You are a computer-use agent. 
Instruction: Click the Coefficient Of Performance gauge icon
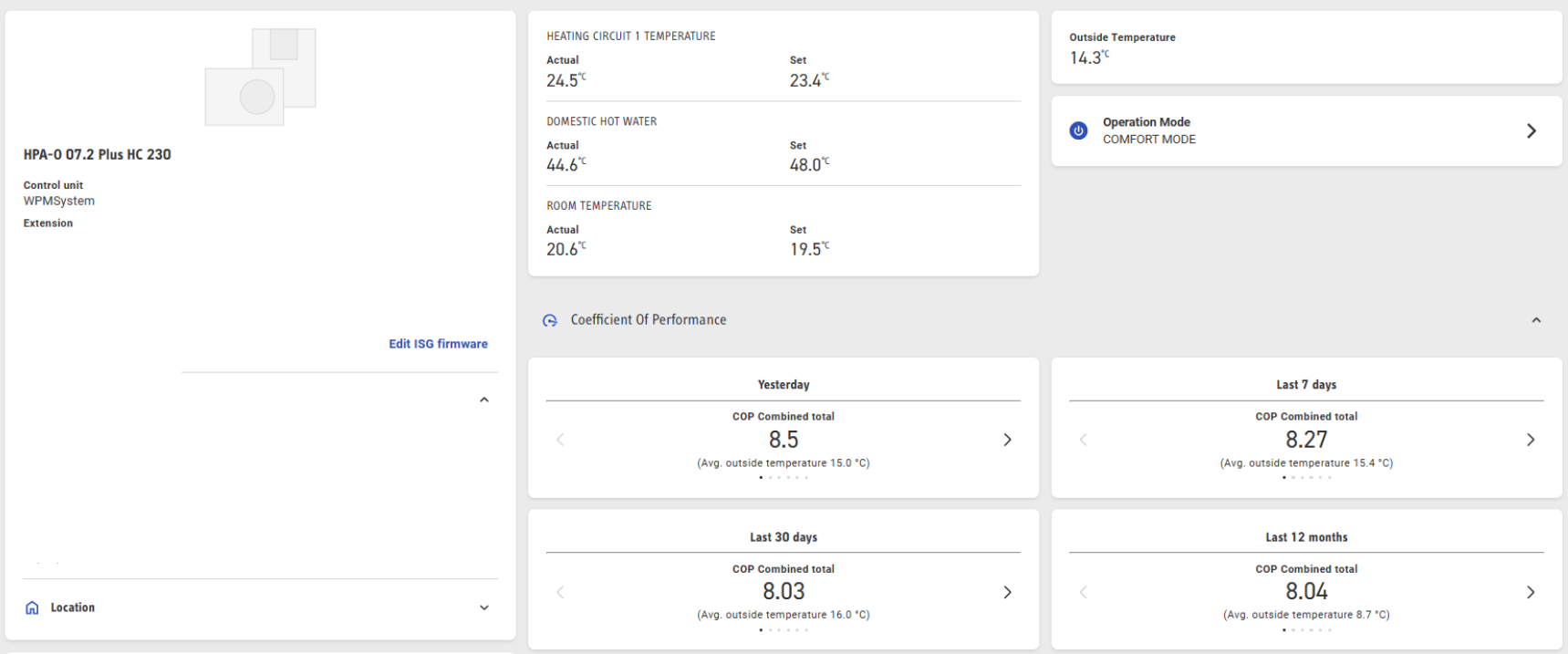[x=550, y=320]
